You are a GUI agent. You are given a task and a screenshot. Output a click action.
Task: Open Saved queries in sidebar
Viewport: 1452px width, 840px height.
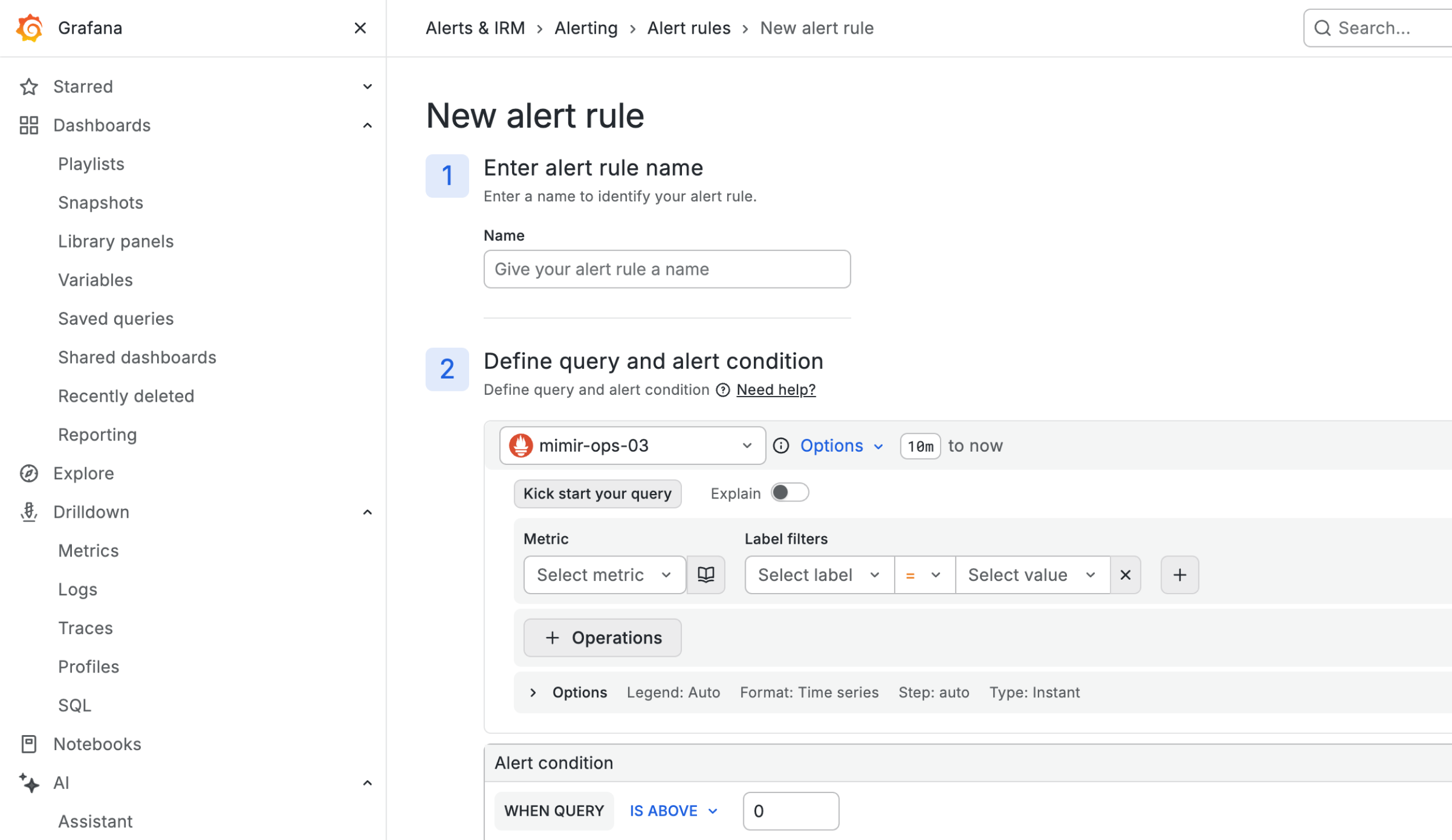pos(116,318)
